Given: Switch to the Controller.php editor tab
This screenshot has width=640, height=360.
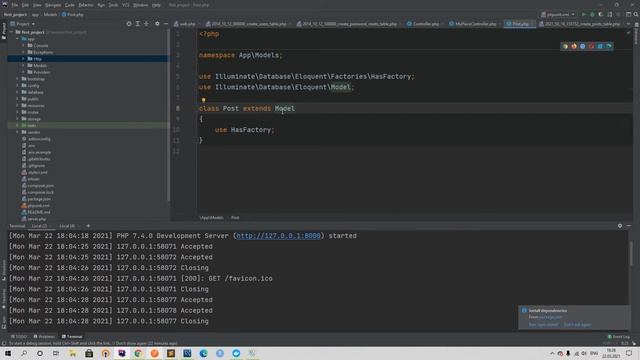Looking at the screenshot, I should 423,24.
